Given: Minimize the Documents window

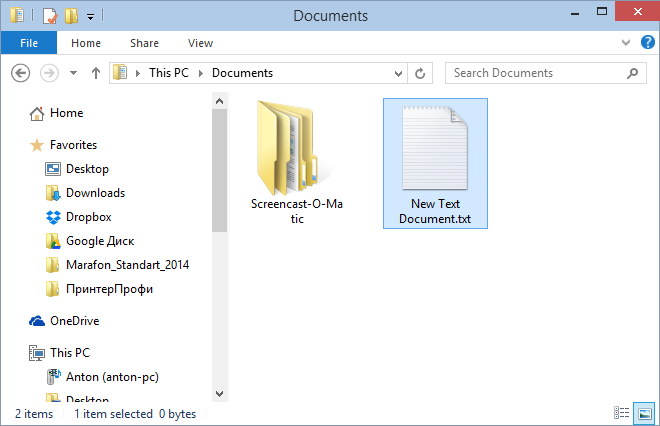Looking at the screenshot, I should click(575, 13).
